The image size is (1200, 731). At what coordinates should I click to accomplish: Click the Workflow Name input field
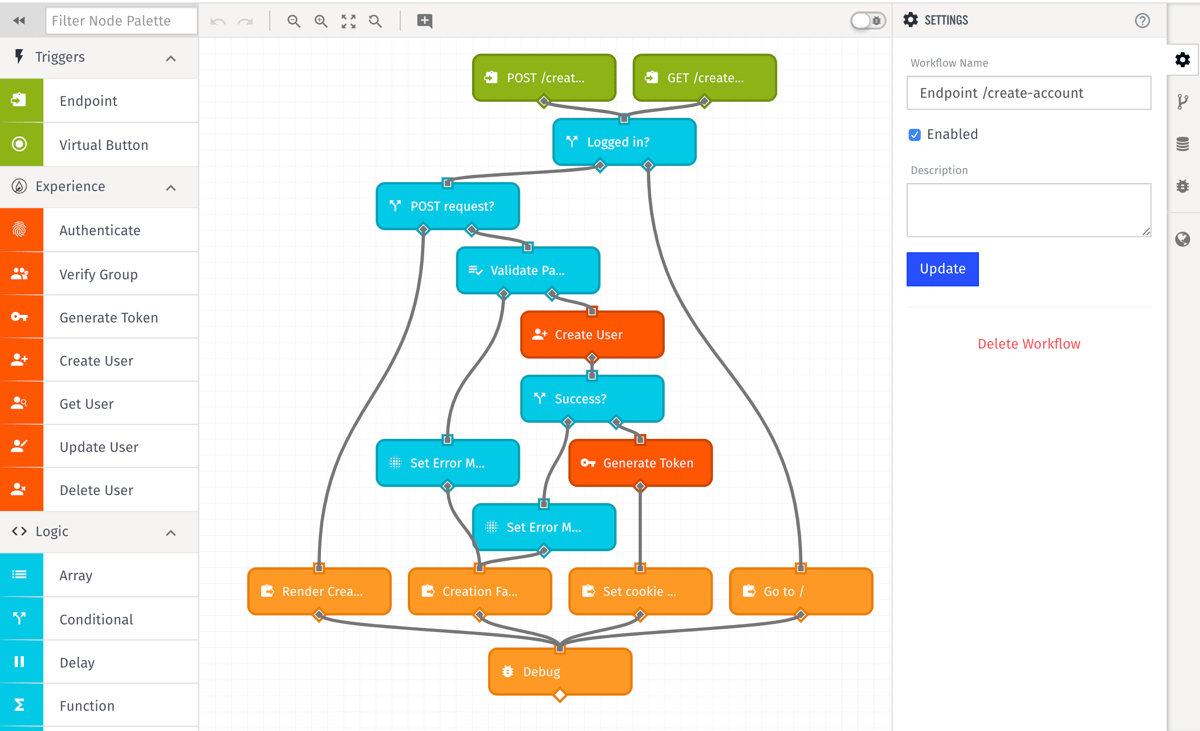coord(1028,93)
